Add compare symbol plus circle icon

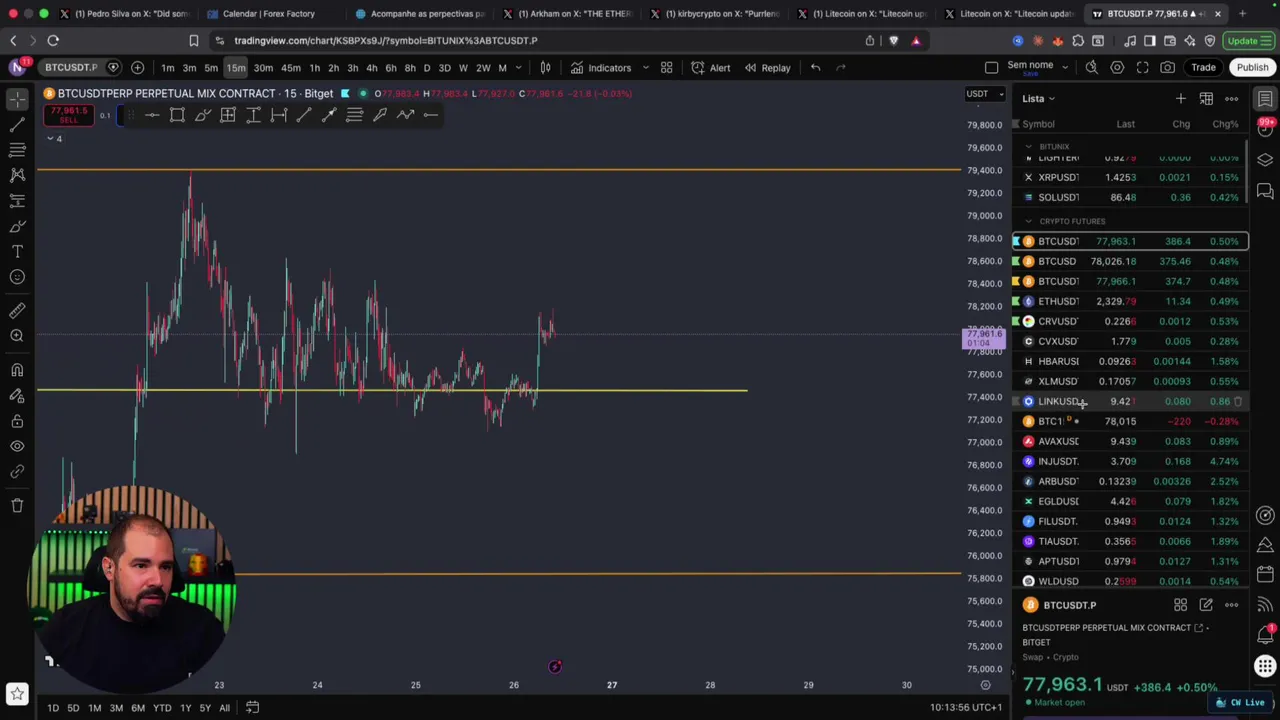[137, 67]
